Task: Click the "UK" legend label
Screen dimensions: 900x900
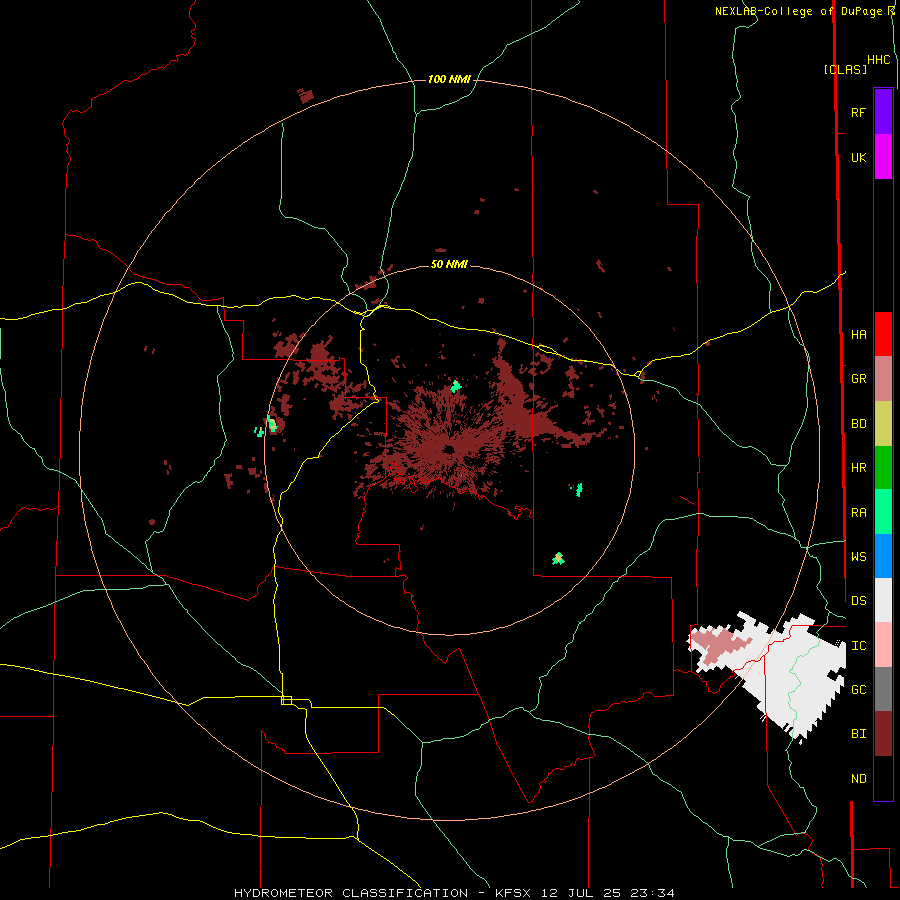Action: click(858, 158)
